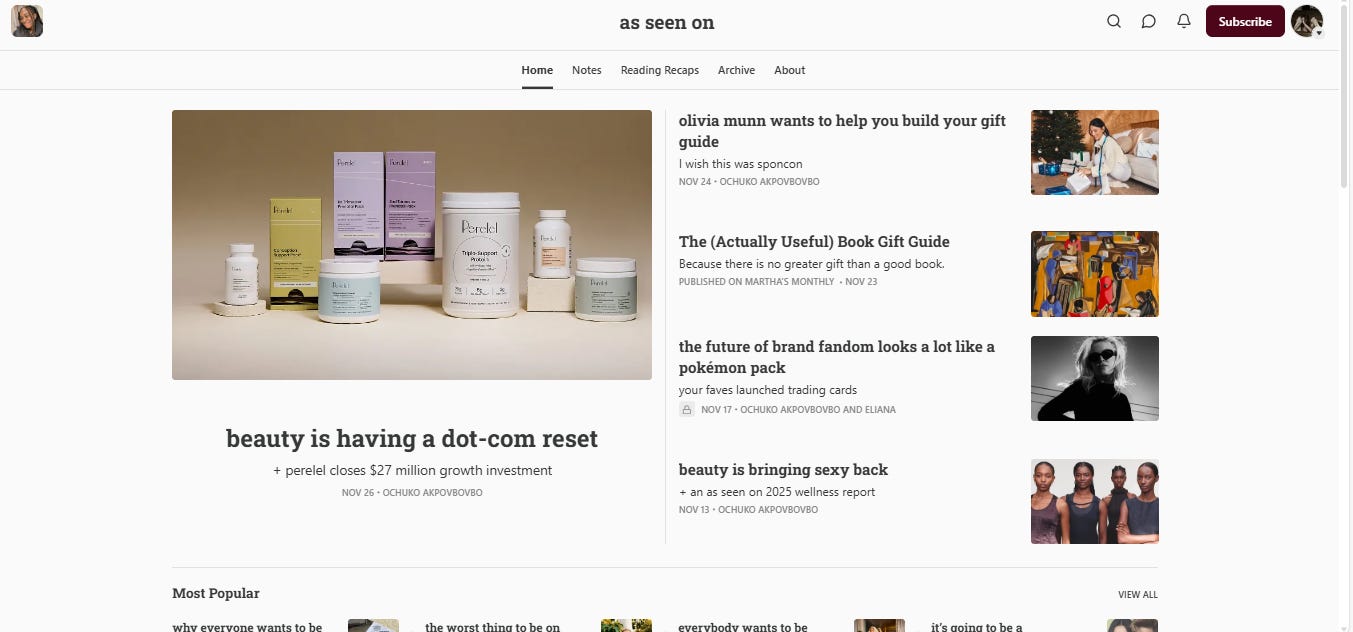
Task: Select the Home tab
Action: click(x=537, y=70)
